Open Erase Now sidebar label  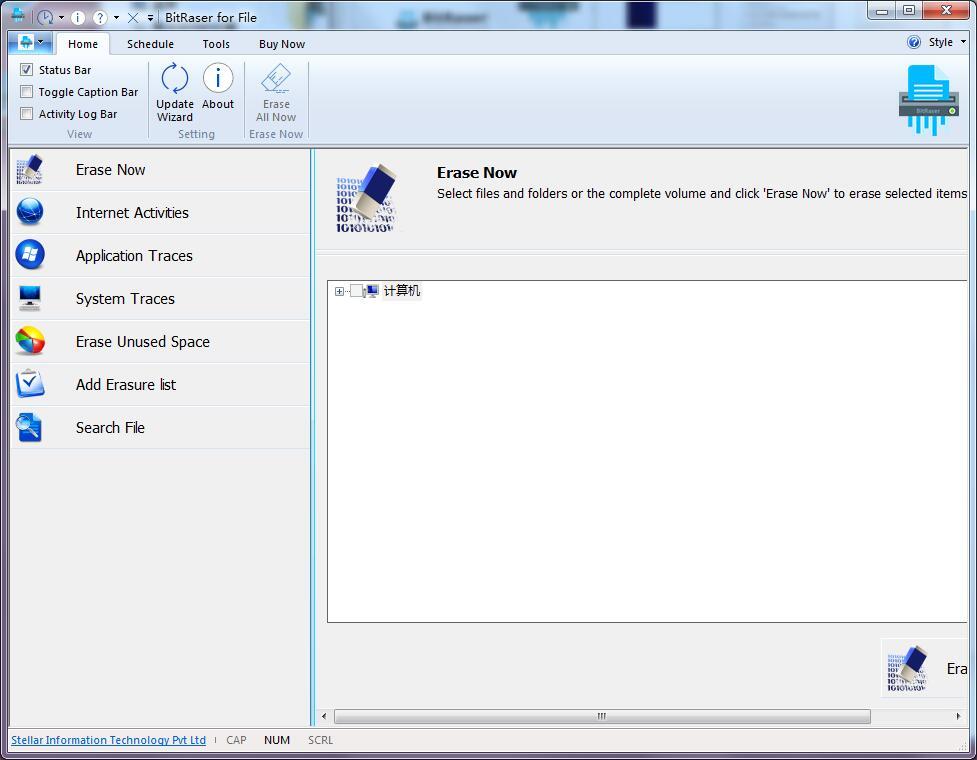coord(110,169)
